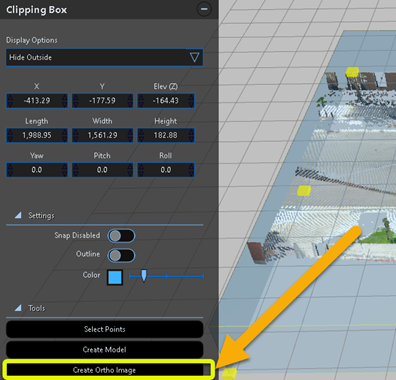Click the color opacity slider handle
The width and height of the screenshot is (396, 380).
coord(144,276)
